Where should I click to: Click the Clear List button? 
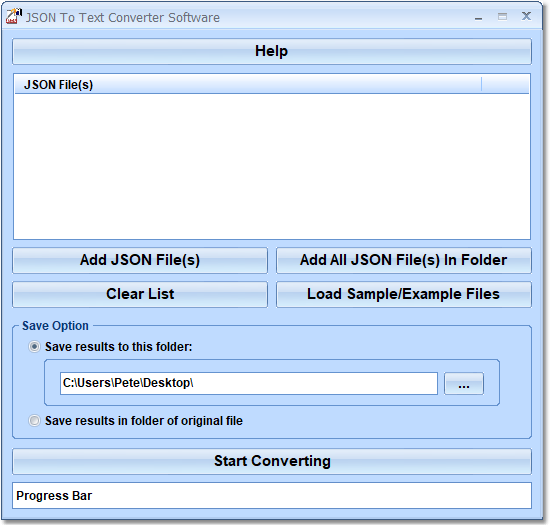tap(140, 294)
